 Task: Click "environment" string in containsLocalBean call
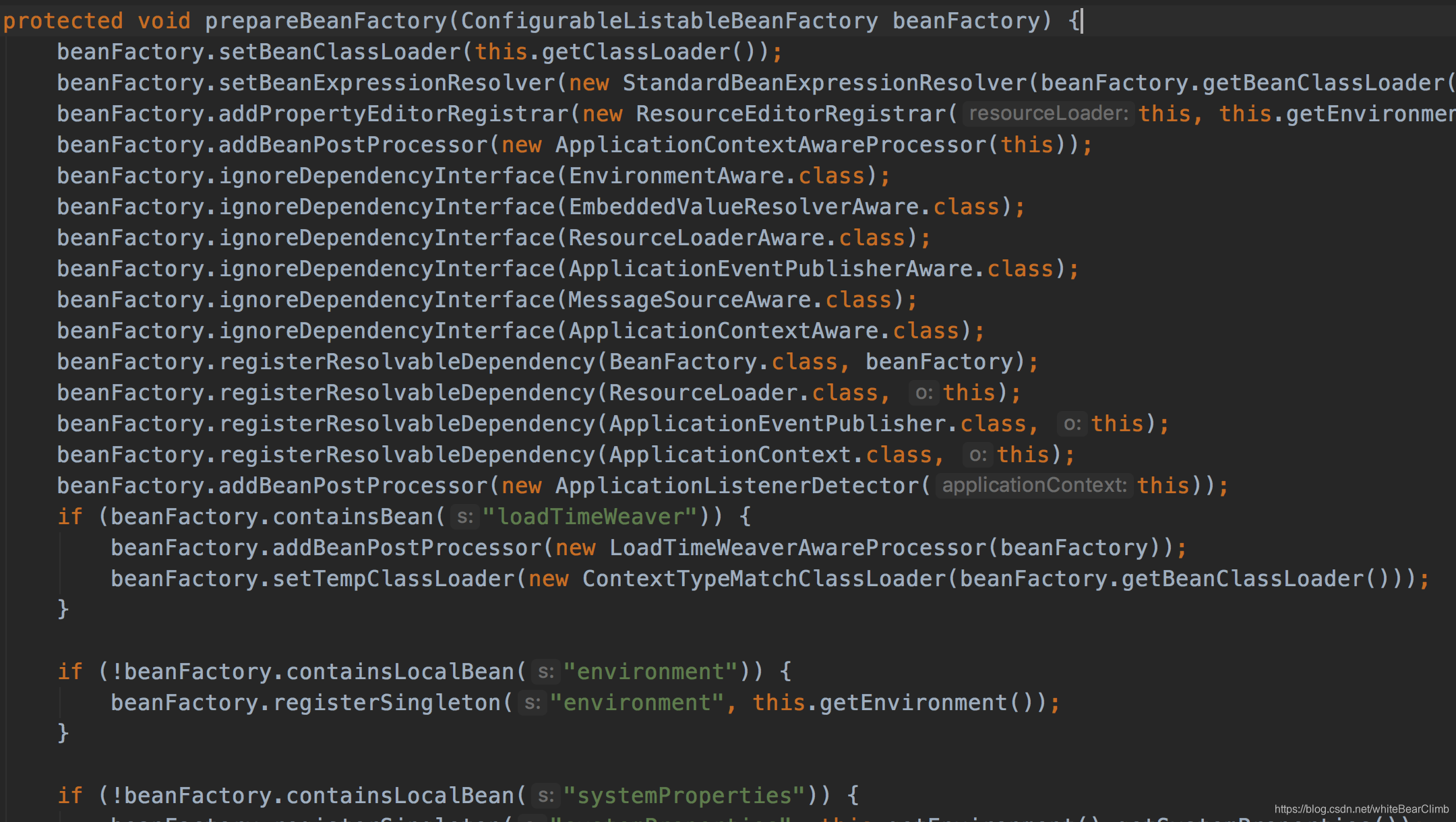[x=650, y=672]
